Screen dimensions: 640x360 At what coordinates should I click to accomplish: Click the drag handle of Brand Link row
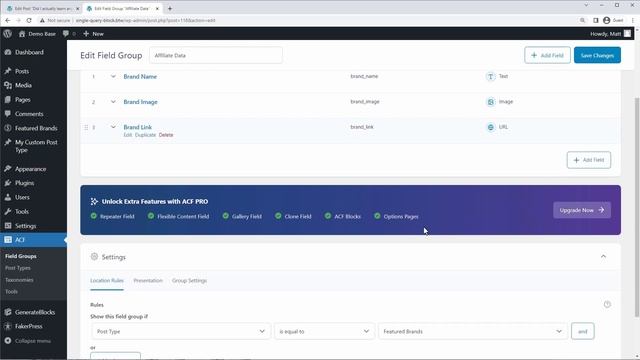point(86,127)
